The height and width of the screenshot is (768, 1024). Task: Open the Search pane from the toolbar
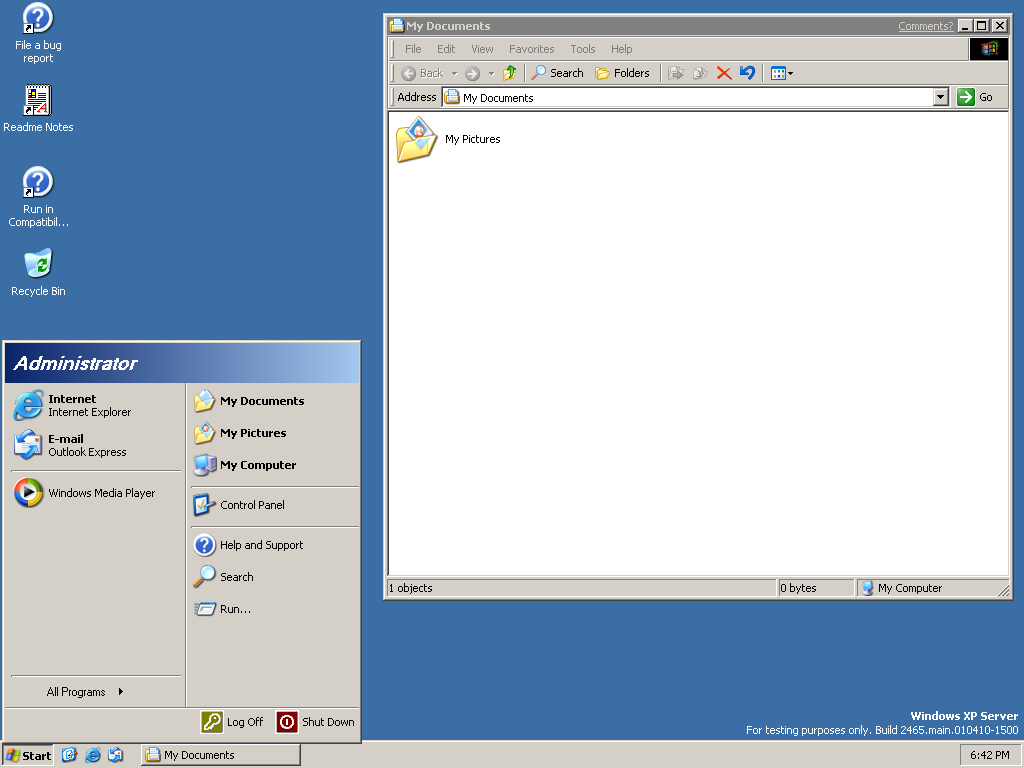[x=557, y=73]
